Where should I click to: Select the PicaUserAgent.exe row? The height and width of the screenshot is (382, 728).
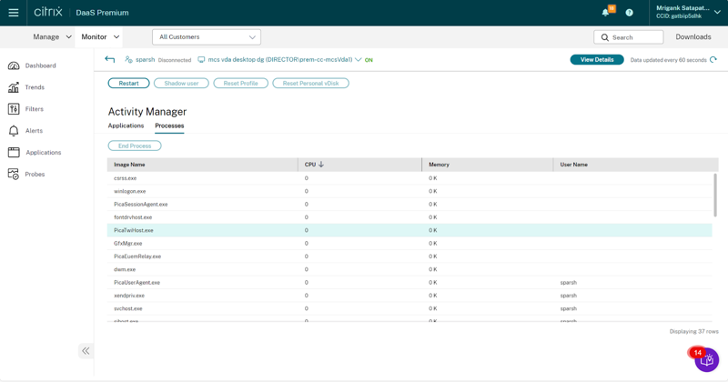(x=410, y=282)
